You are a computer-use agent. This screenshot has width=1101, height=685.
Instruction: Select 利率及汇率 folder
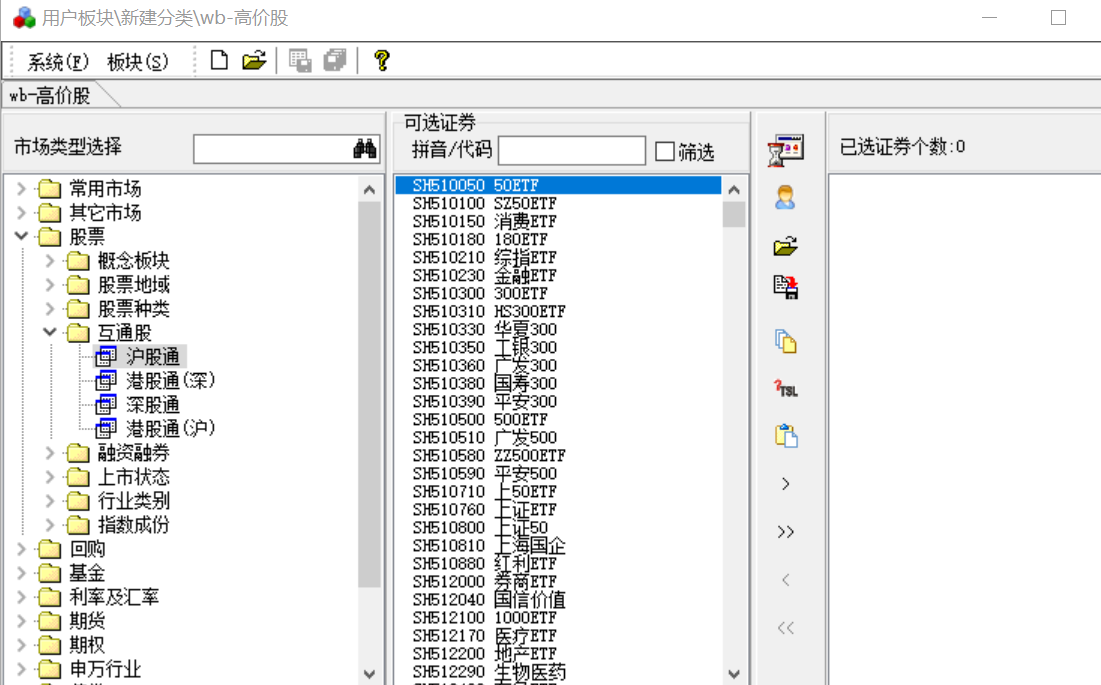(114, 597)
